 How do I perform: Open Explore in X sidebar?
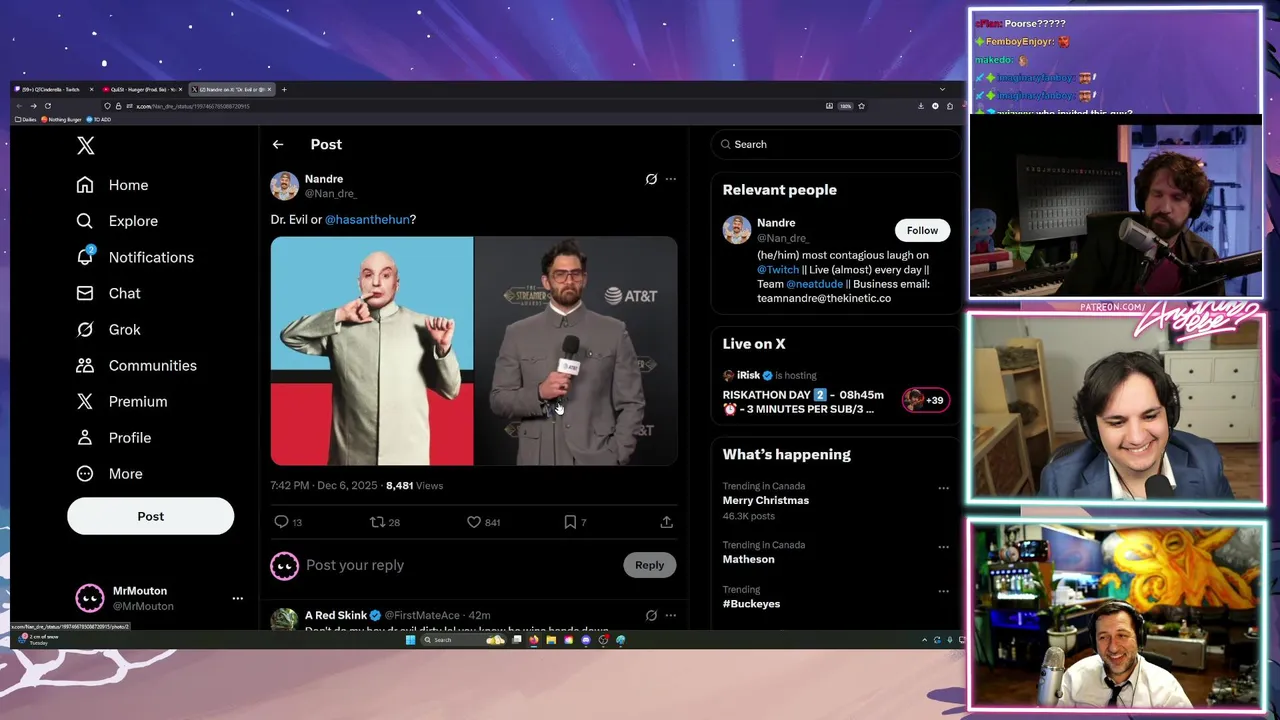pos(118,221)
